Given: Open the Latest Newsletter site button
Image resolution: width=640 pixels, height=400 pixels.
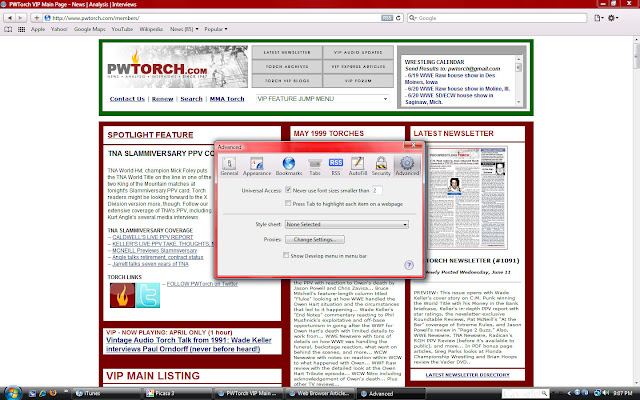Looking at the screenshot, I should pyautogui.click(x=287, y=52).
